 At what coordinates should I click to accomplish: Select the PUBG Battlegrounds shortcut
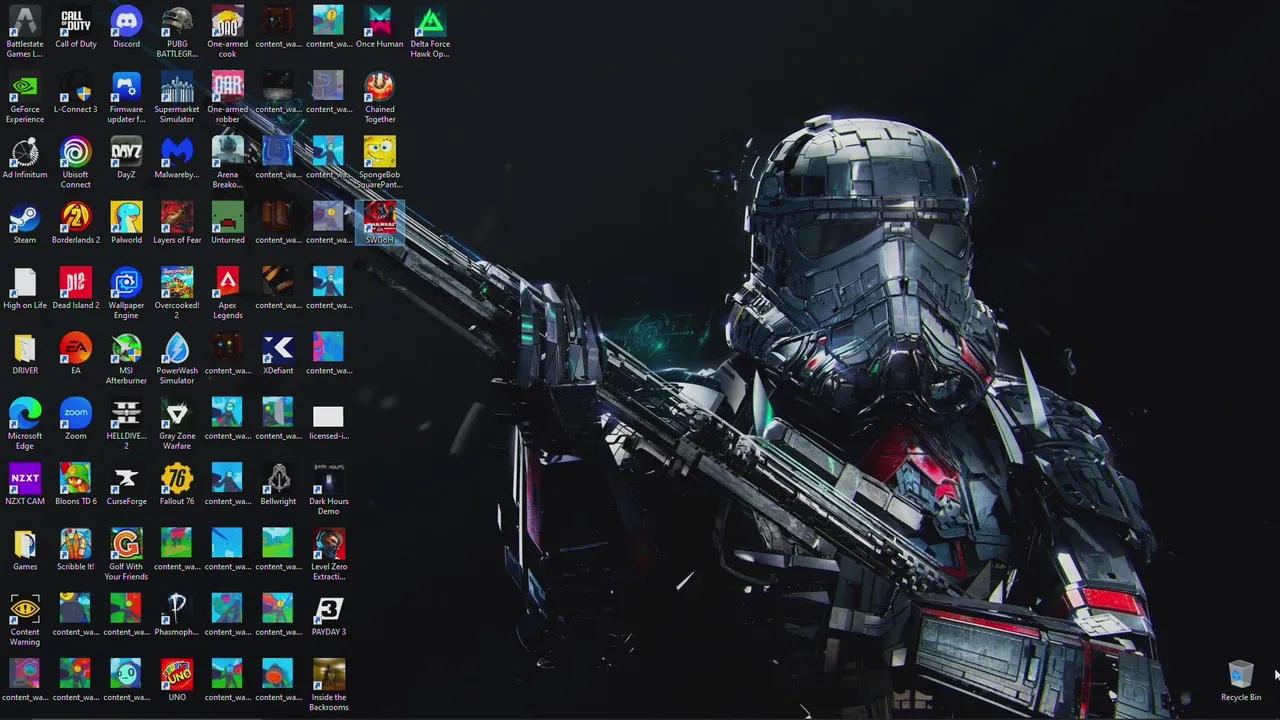point(177,31)
